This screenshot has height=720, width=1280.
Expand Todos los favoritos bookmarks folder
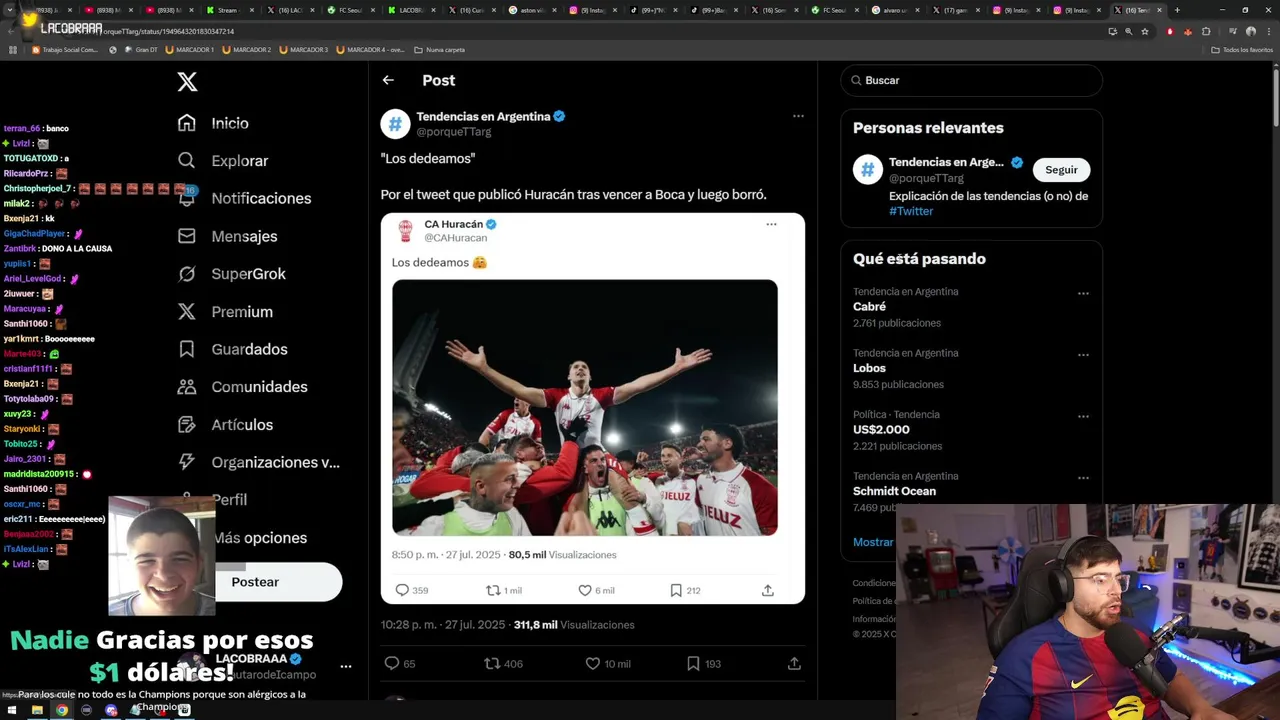pos(1242,49)
